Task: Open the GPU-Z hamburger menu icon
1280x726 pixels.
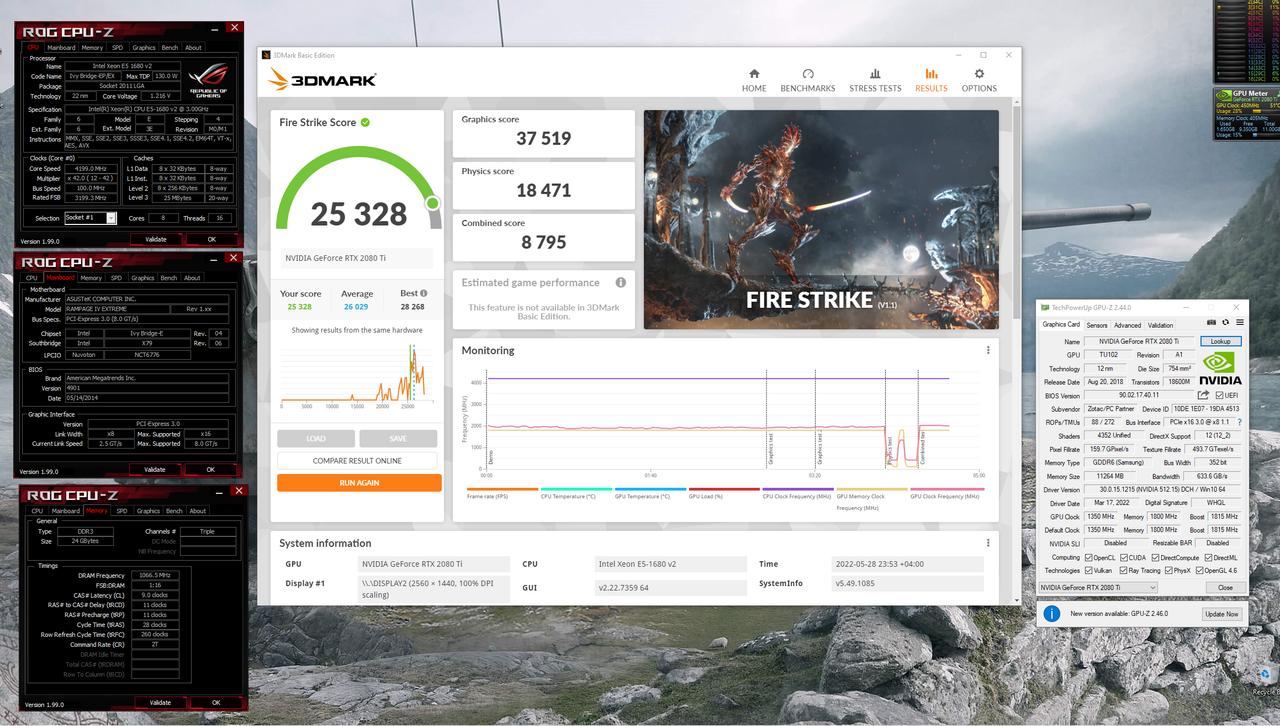Action: 1240,323
